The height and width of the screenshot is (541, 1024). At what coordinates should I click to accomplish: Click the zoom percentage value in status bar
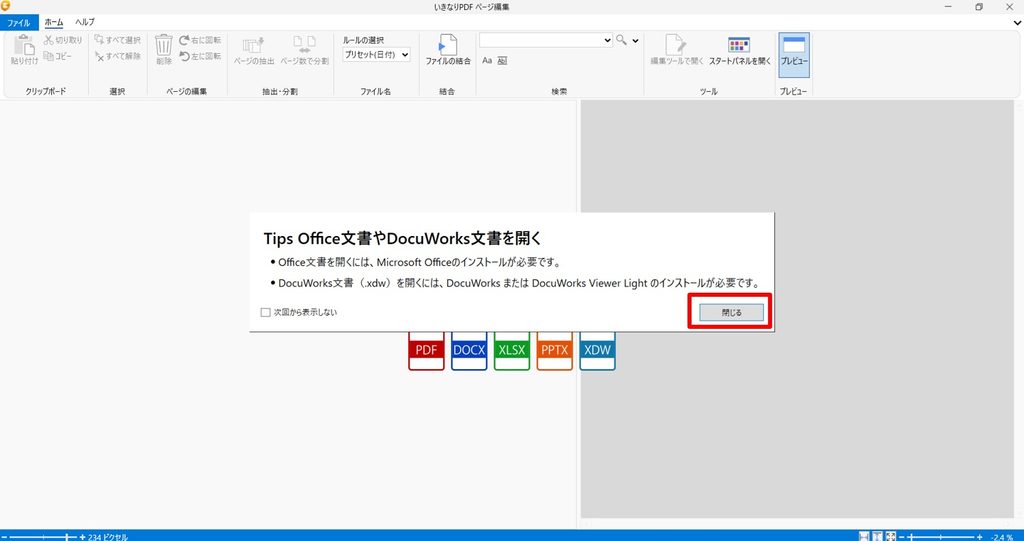[1001, 537]
